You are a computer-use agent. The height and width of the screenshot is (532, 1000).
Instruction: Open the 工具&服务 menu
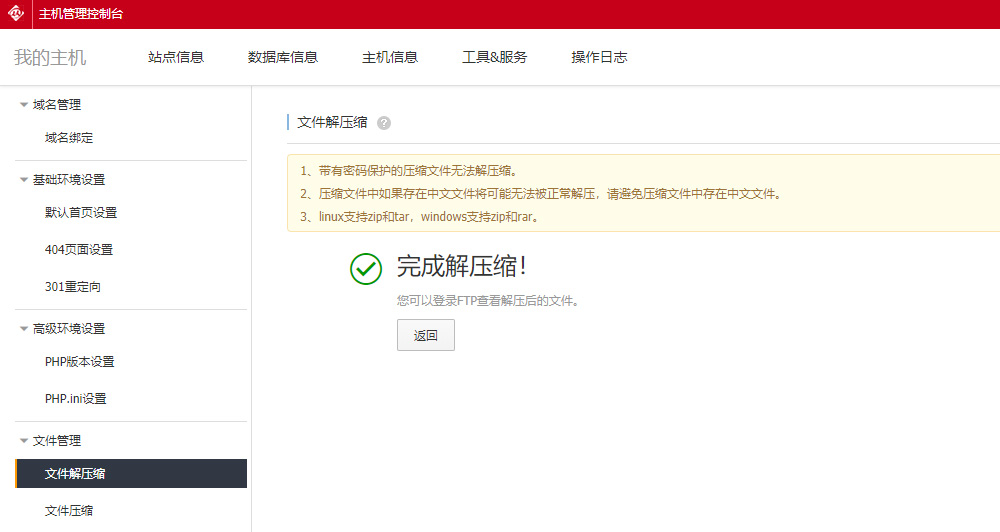pyautogui.click(x=494, y=58)
